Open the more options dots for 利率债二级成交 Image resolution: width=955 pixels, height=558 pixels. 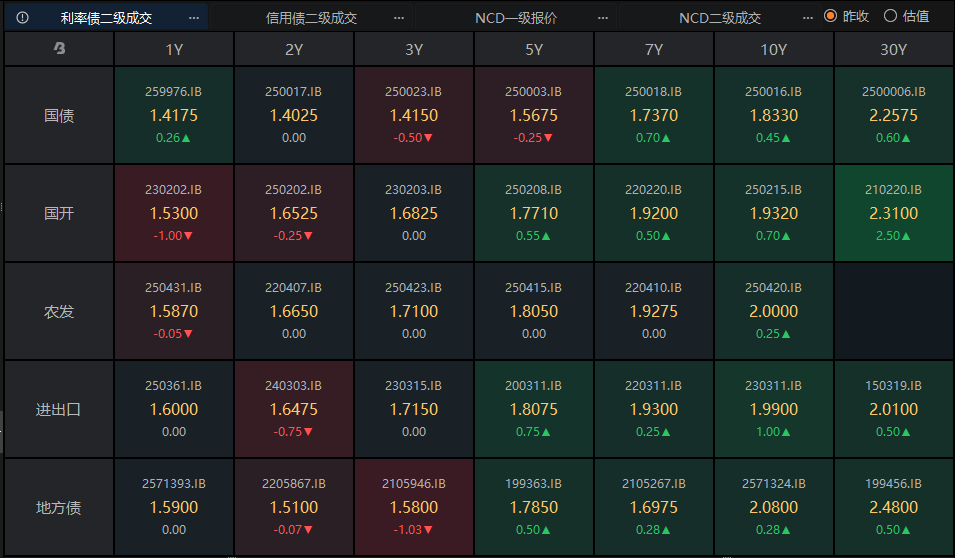click(x=194, y=18)
